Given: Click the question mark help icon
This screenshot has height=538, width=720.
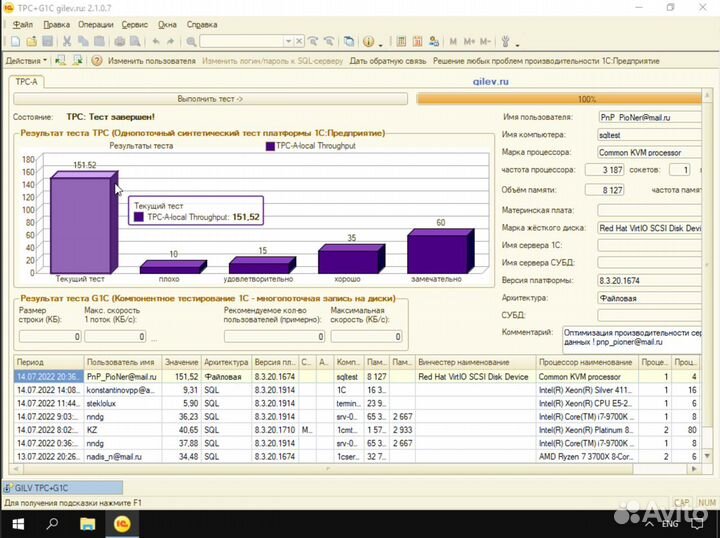Looking at the screenshot, I should (97, 60).
